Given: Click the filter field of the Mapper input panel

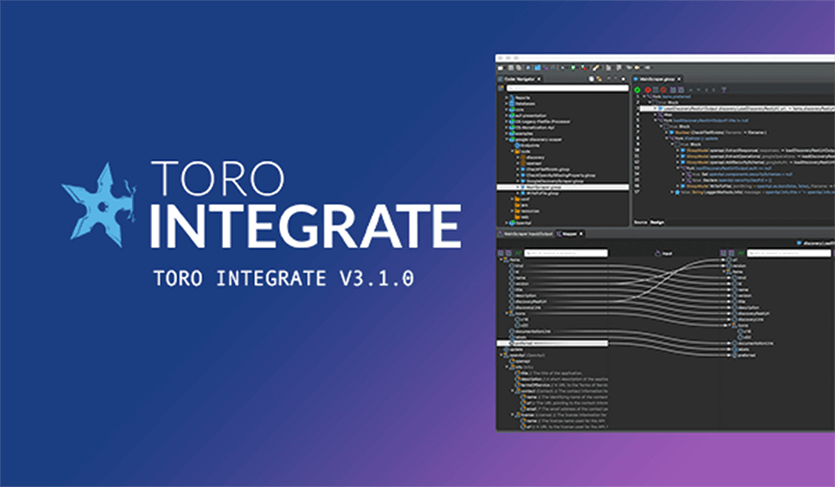Looking at the screenshot, I should pos(566,253).
